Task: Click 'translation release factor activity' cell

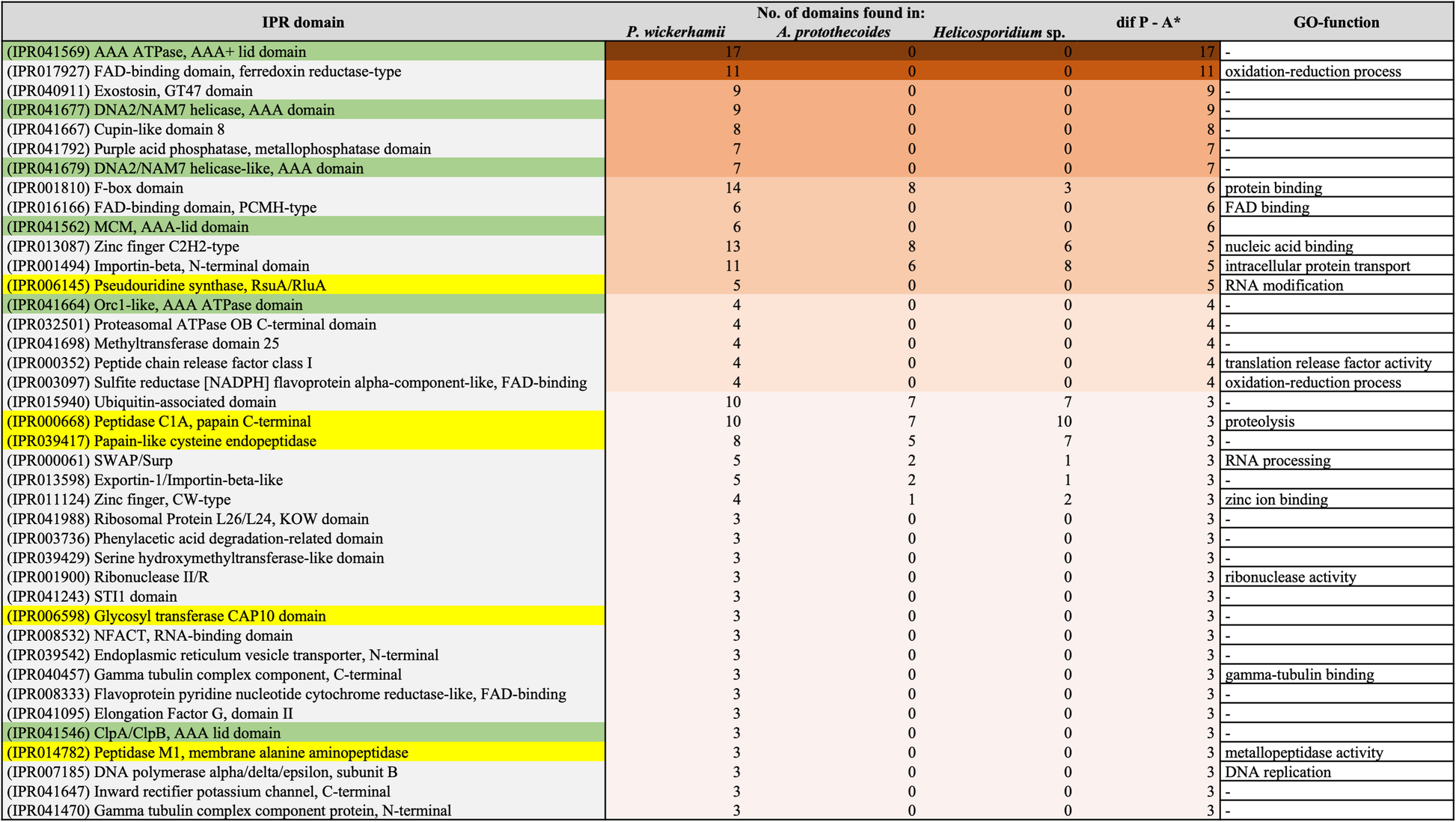Action: [x=1336, y=363]
